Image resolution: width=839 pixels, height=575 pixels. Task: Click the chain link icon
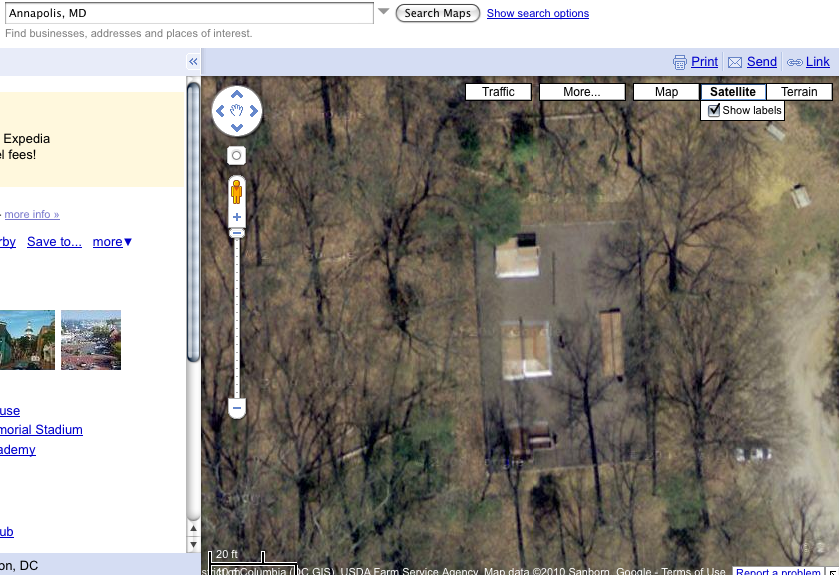pos(795,63)
